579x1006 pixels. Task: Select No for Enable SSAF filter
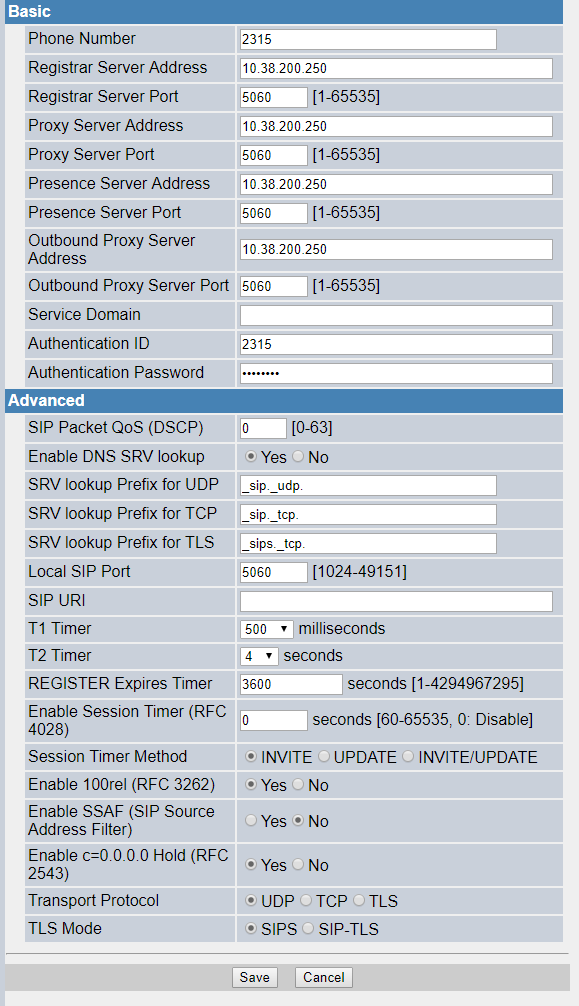coord(298,821)
